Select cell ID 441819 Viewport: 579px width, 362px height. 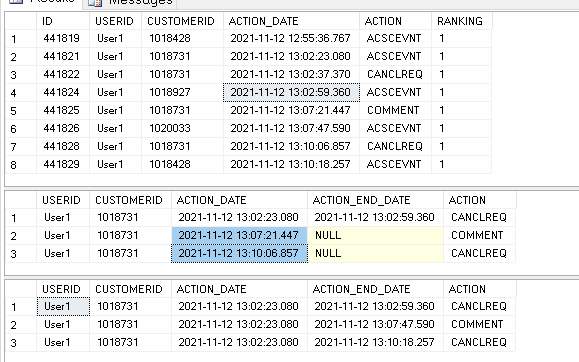[63, 38]
